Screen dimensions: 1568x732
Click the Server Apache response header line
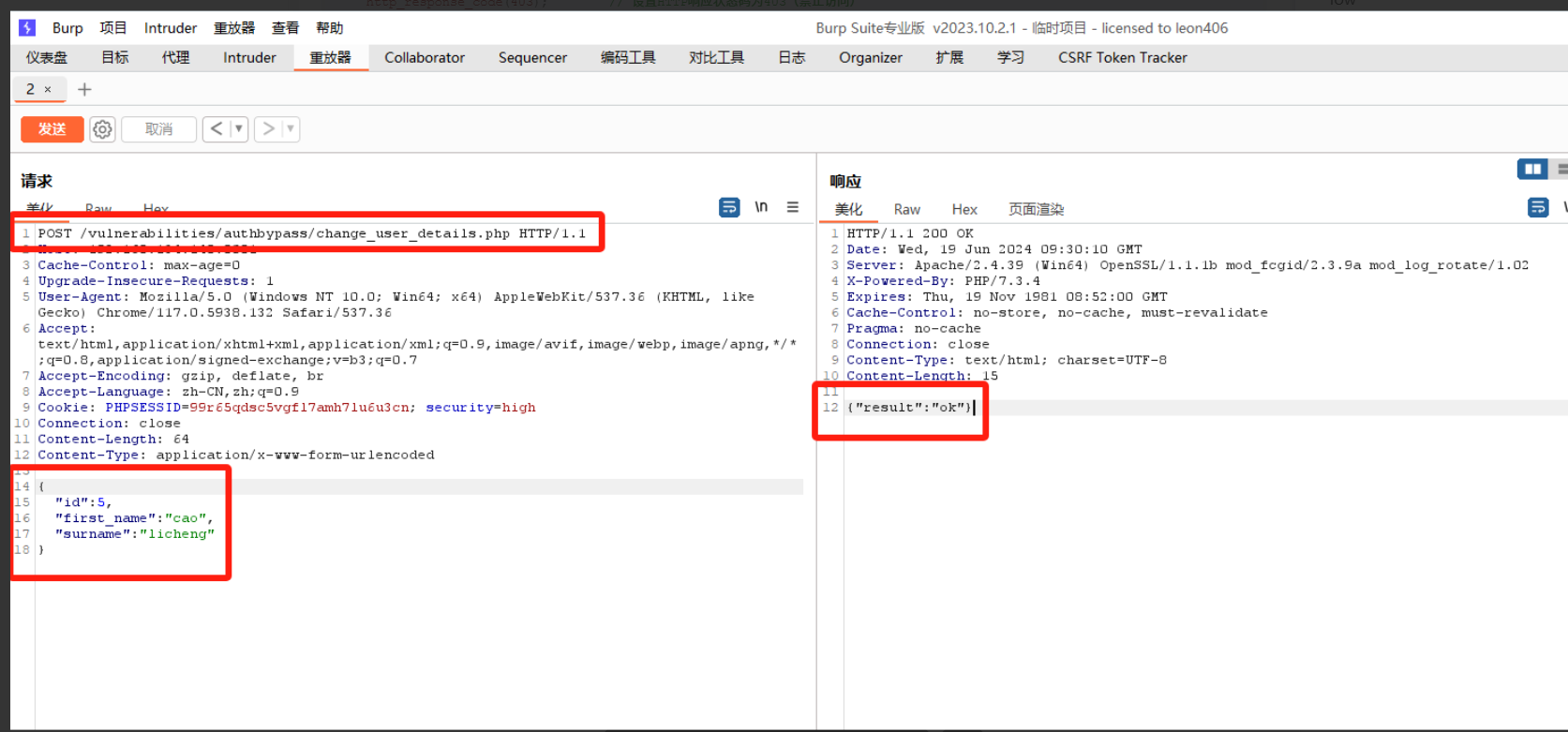[x=1187, y=265]
